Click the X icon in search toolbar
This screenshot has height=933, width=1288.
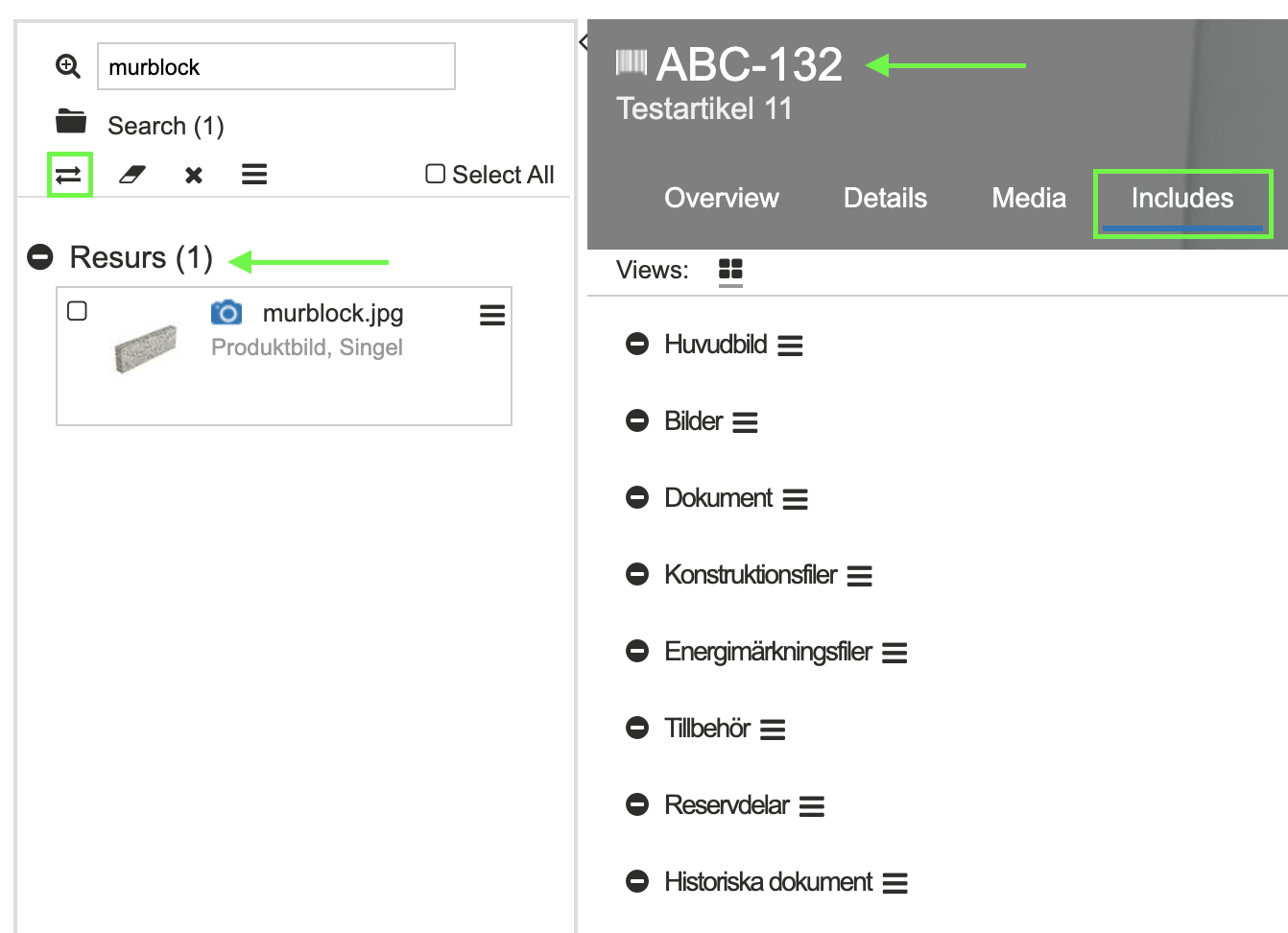pos(194,175)
